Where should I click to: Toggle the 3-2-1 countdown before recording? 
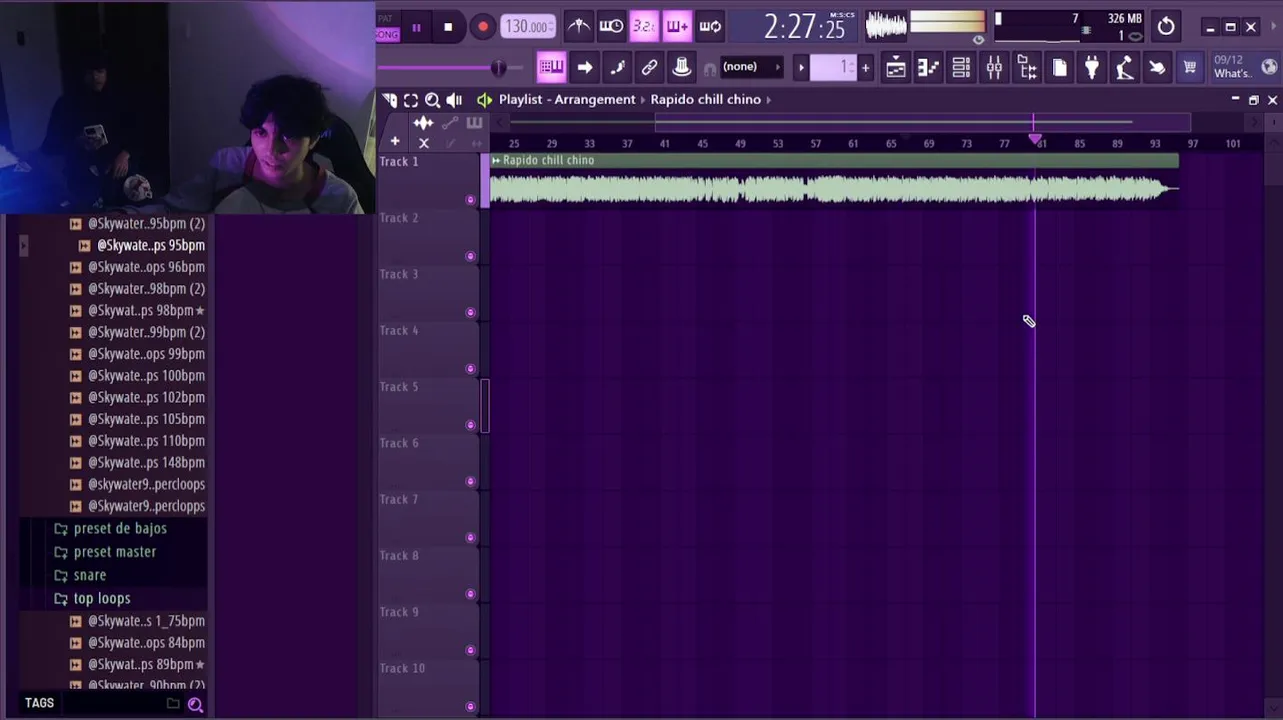click(x=644, y=27)
